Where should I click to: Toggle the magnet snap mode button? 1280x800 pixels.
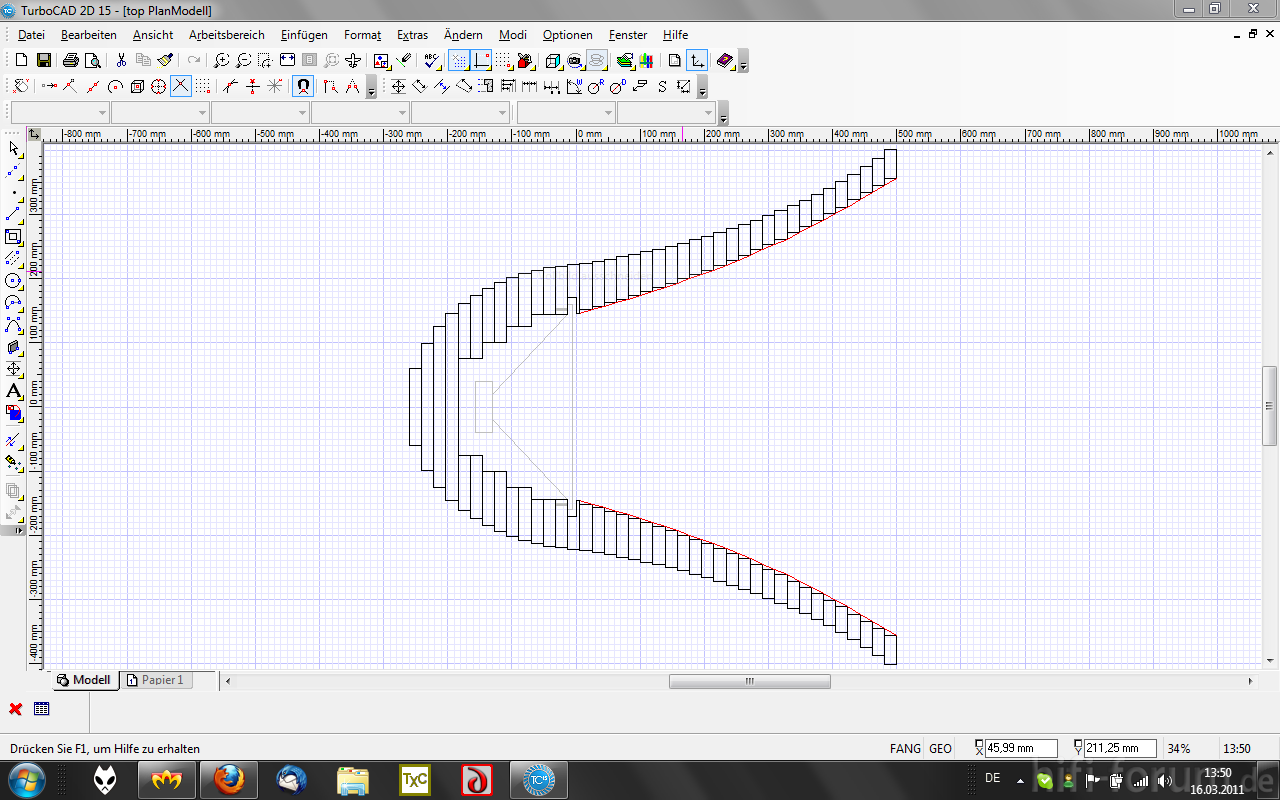tap(302, 87)
